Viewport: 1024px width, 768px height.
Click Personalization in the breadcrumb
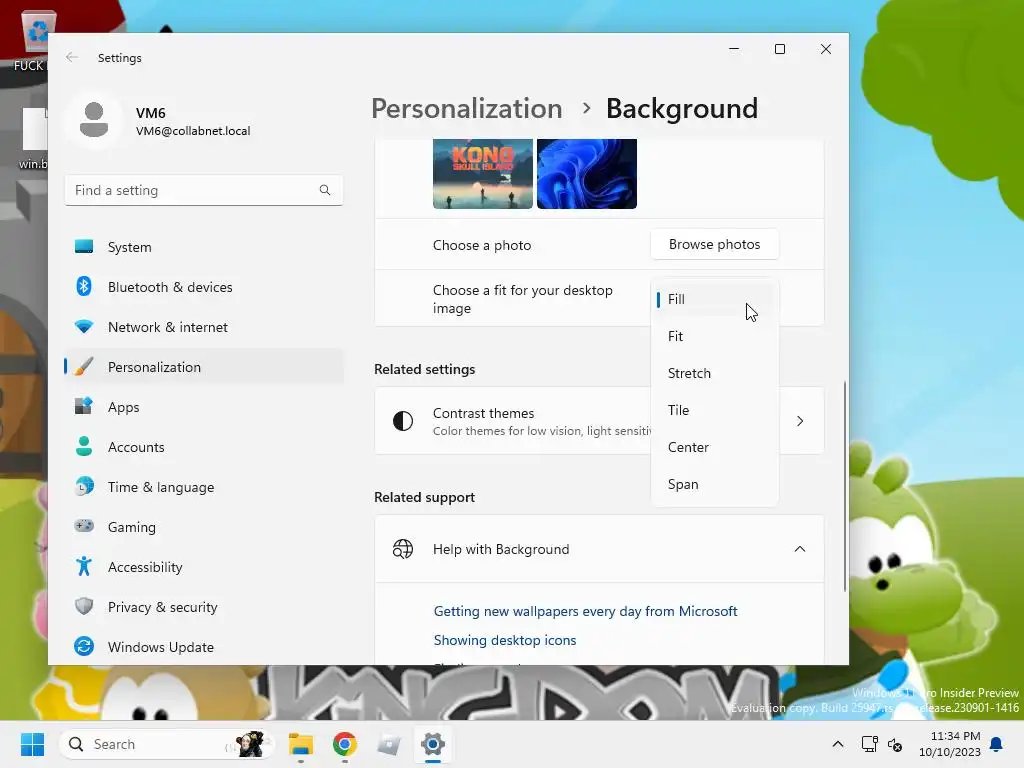(466, 108)
